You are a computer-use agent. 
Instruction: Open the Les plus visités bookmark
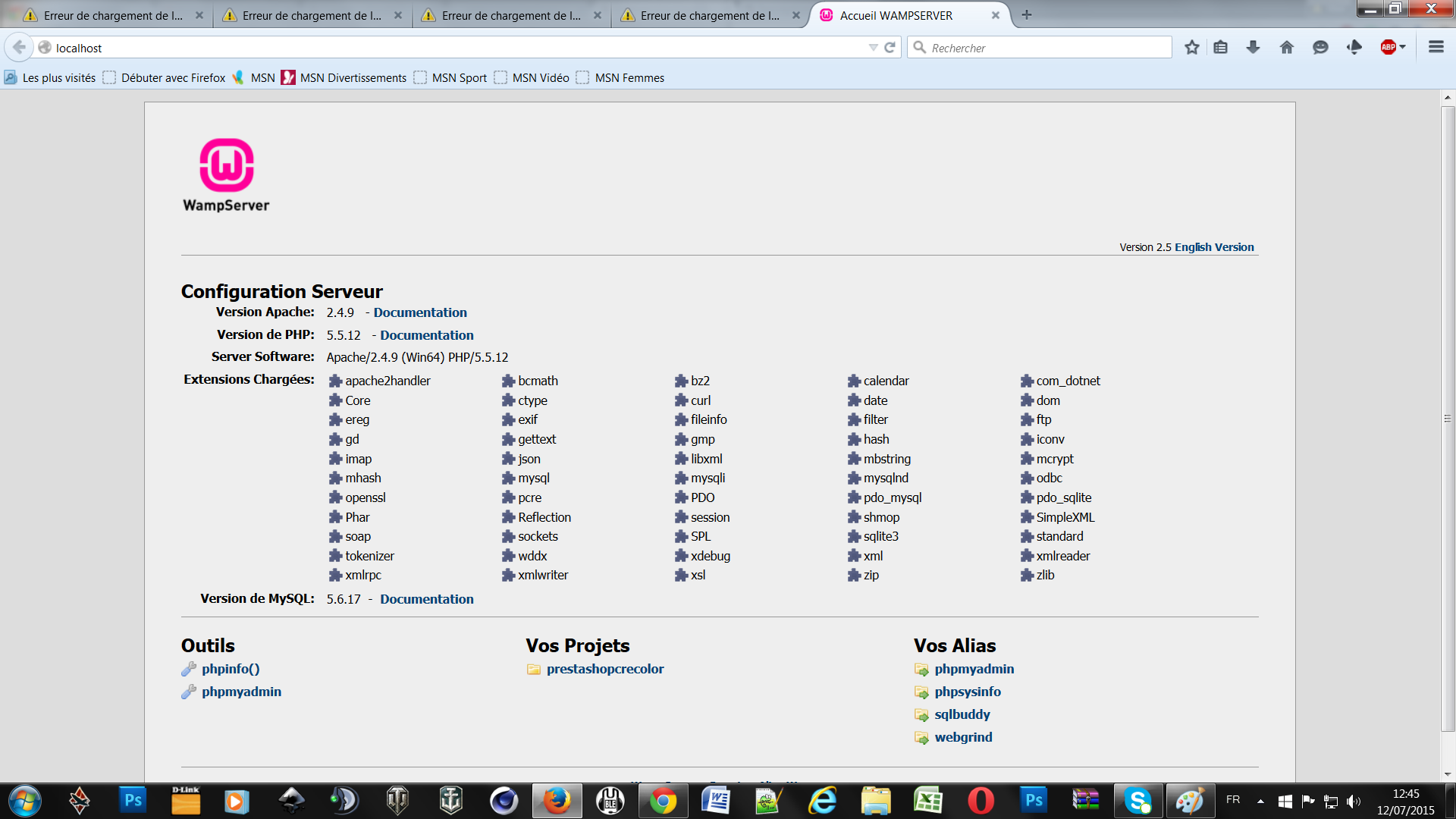pyautogui.click(x=50, y=77)
